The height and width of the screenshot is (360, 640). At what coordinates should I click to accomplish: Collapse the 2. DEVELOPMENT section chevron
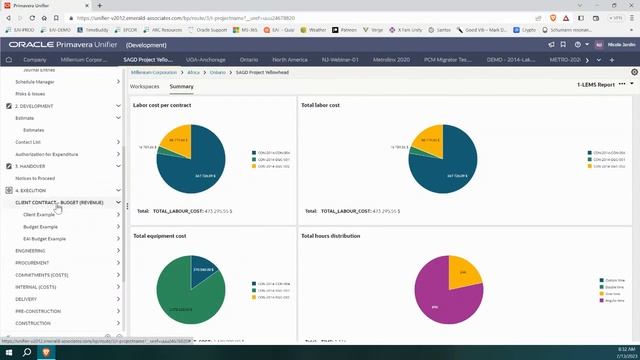coord(118,106)
